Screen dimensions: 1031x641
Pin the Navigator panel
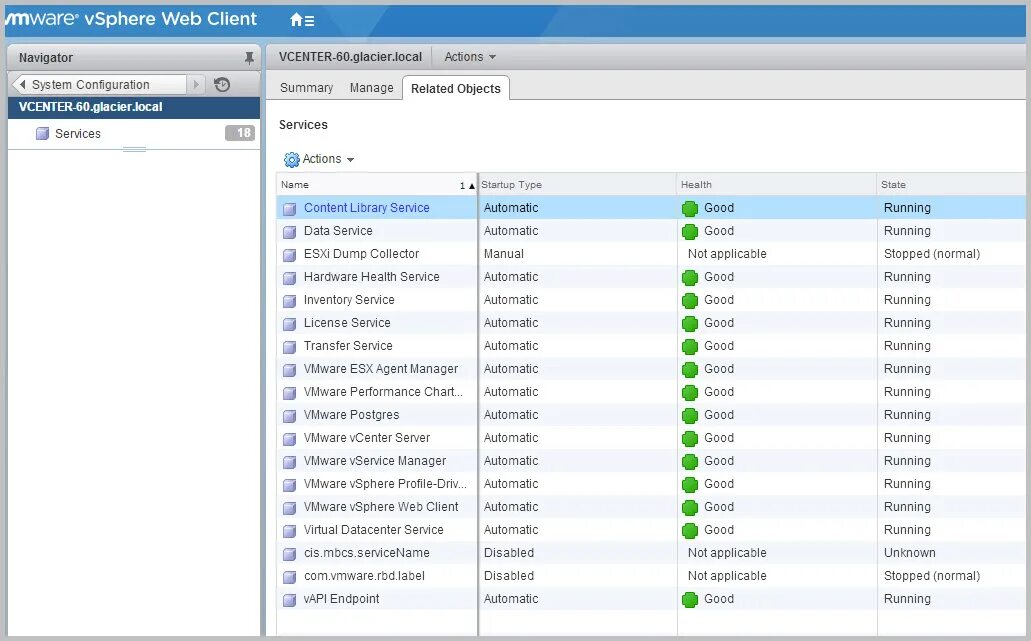tap(249, 58)
